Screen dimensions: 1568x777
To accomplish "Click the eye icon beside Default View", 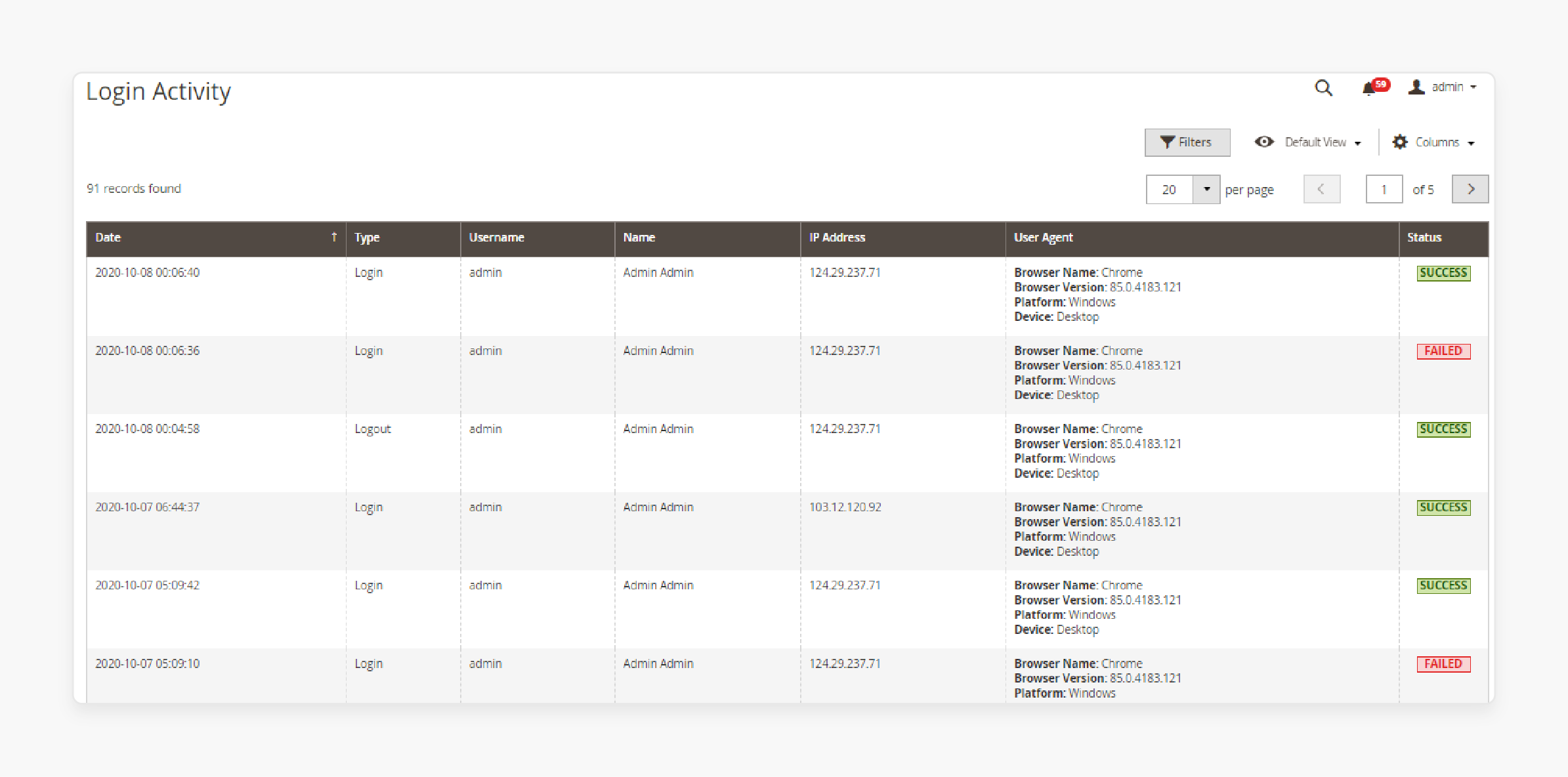I will pos(1264,142).
